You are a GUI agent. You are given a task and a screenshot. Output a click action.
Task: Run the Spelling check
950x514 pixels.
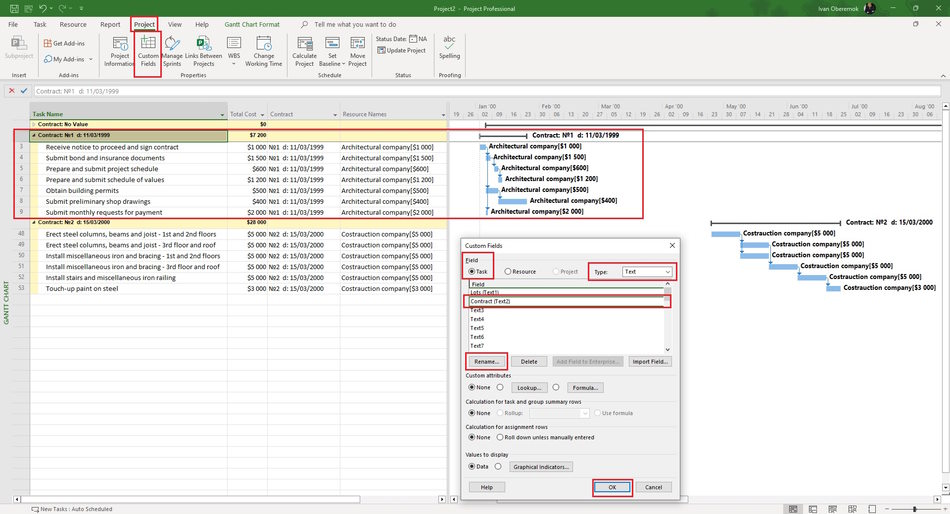click(449, 47)
